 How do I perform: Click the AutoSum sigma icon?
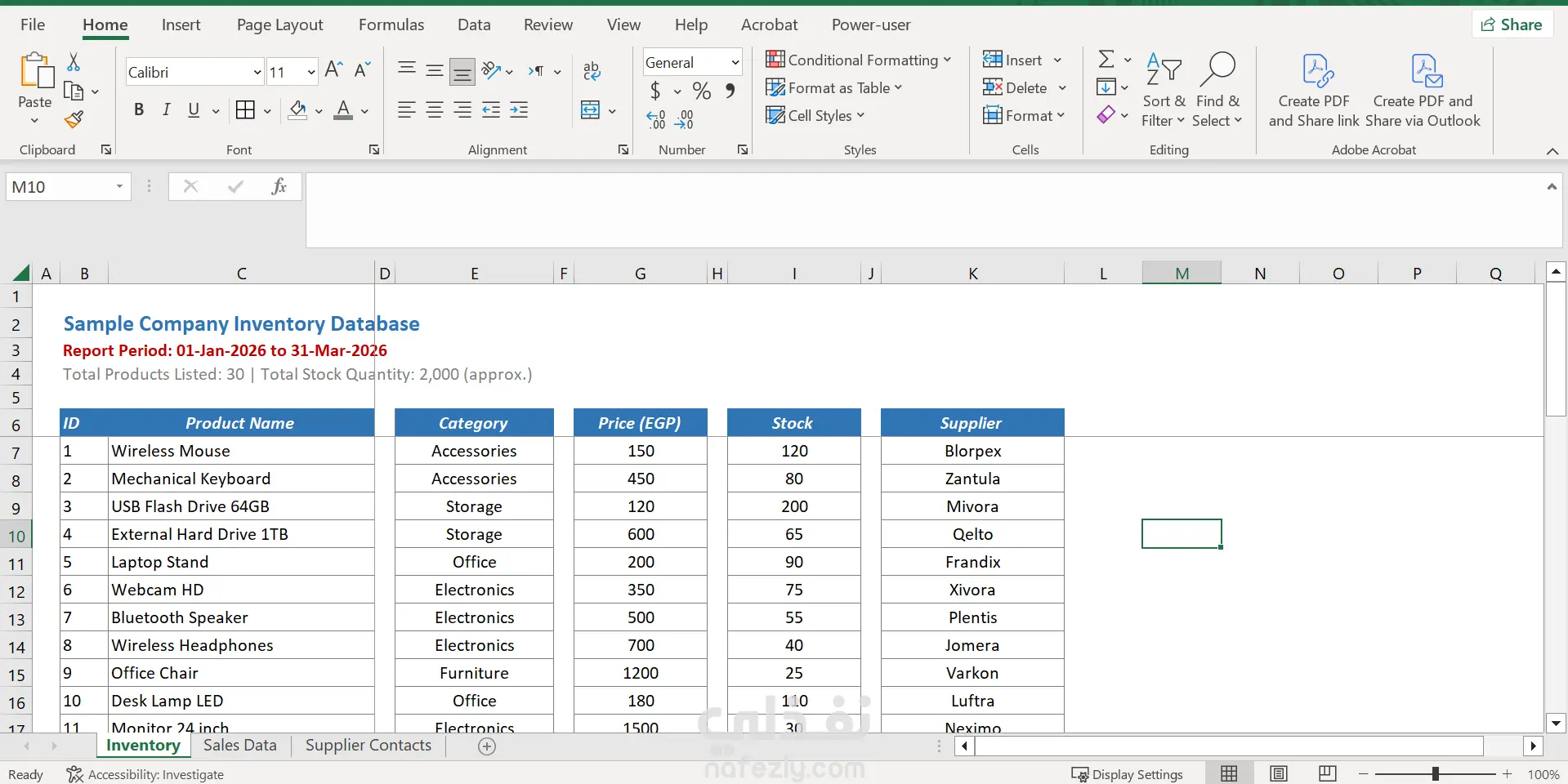(1106, 60)
